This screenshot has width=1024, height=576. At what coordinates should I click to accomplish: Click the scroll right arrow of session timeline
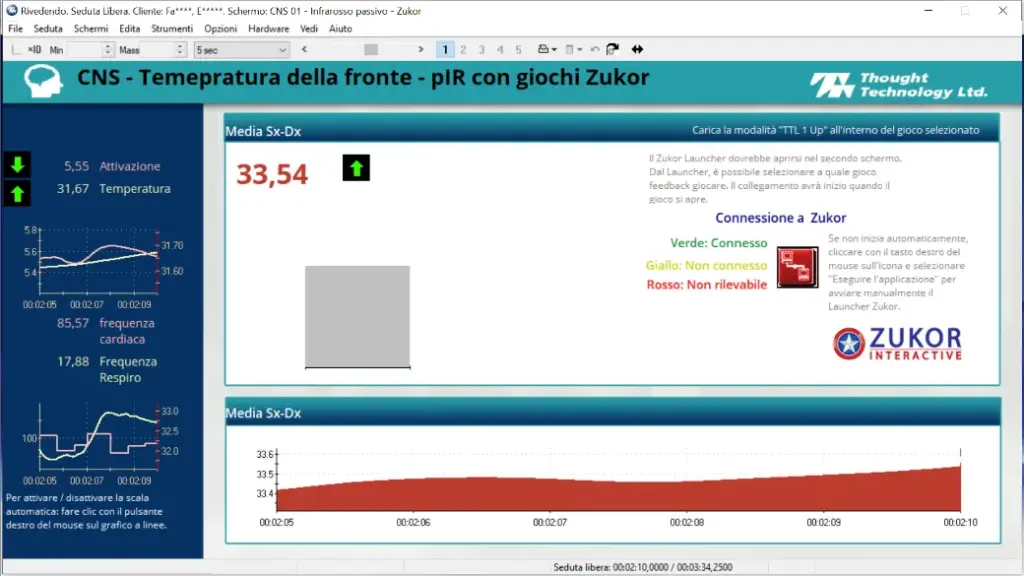point(421,49)
